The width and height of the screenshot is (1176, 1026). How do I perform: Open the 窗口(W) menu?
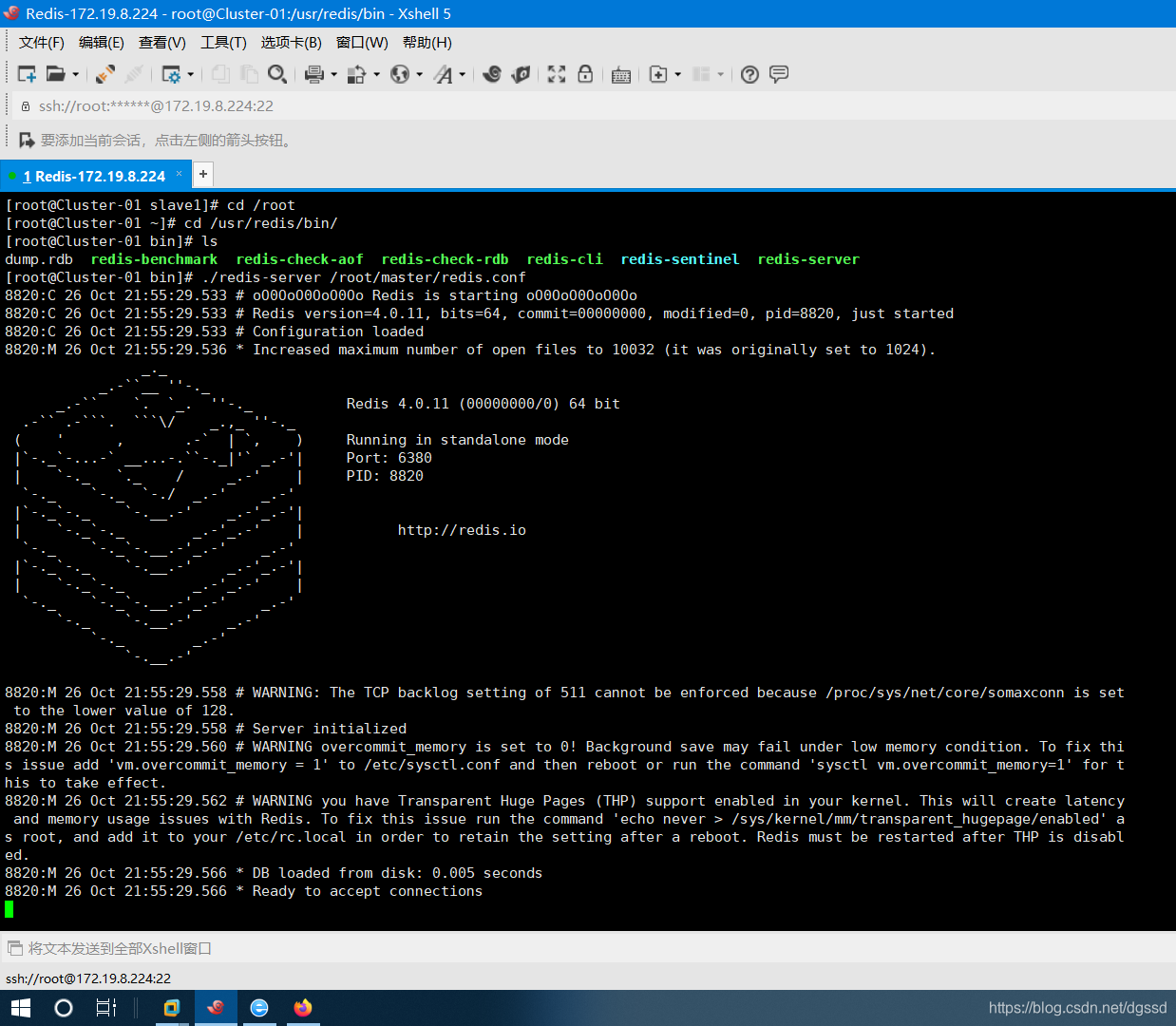tap(362, 43)
